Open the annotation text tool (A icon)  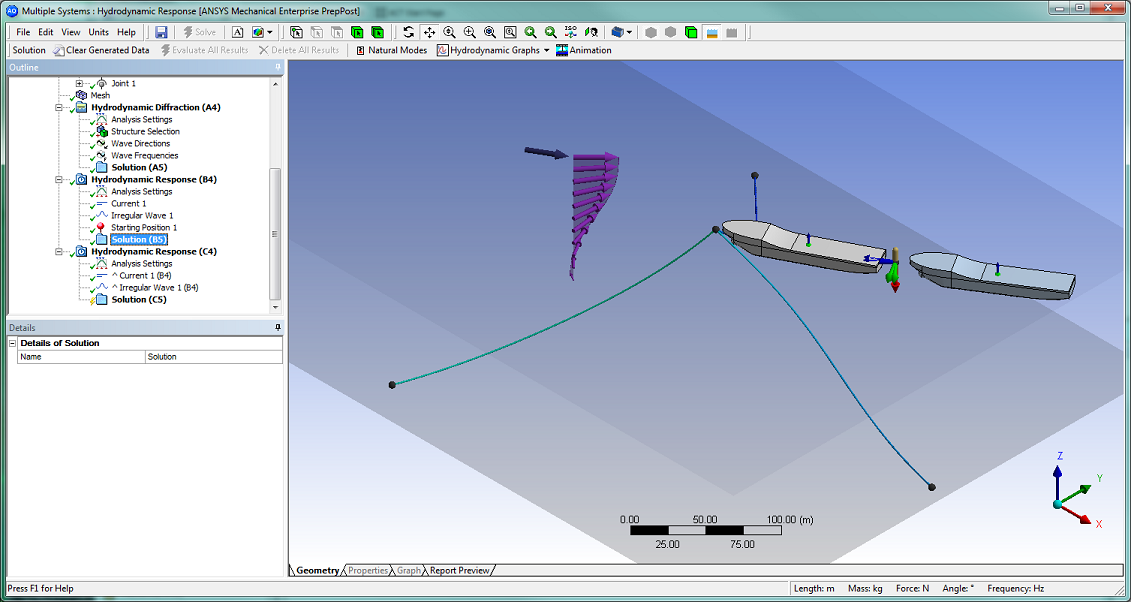pos(237,31)
